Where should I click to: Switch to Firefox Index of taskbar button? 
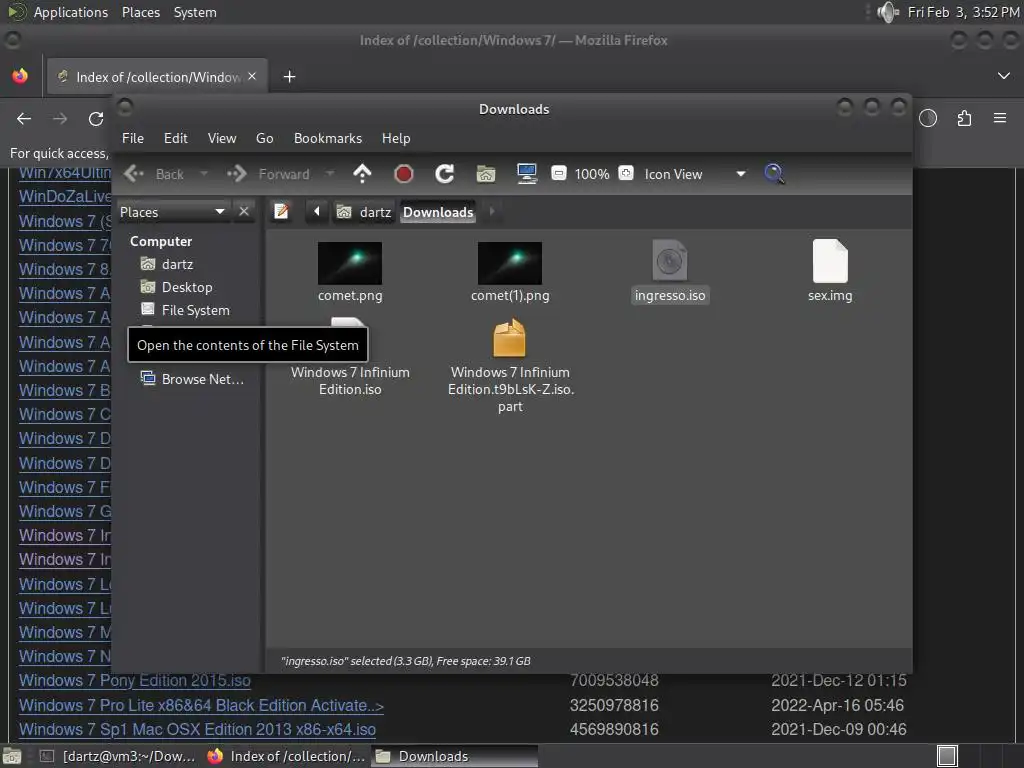point(286,756)
